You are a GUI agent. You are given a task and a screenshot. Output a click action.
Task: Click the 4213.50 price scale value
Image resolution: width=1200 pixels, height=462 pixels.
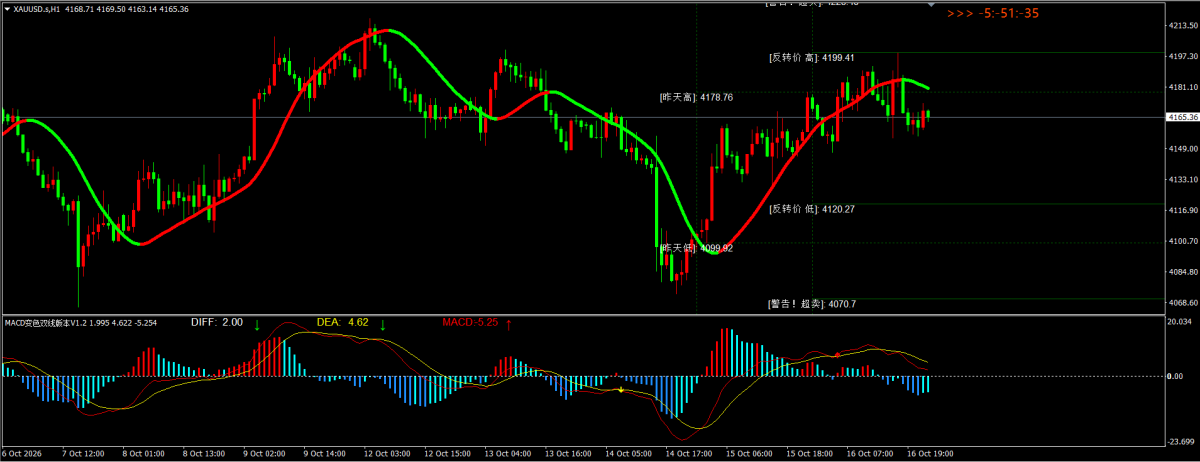[x=1183, y=26]
